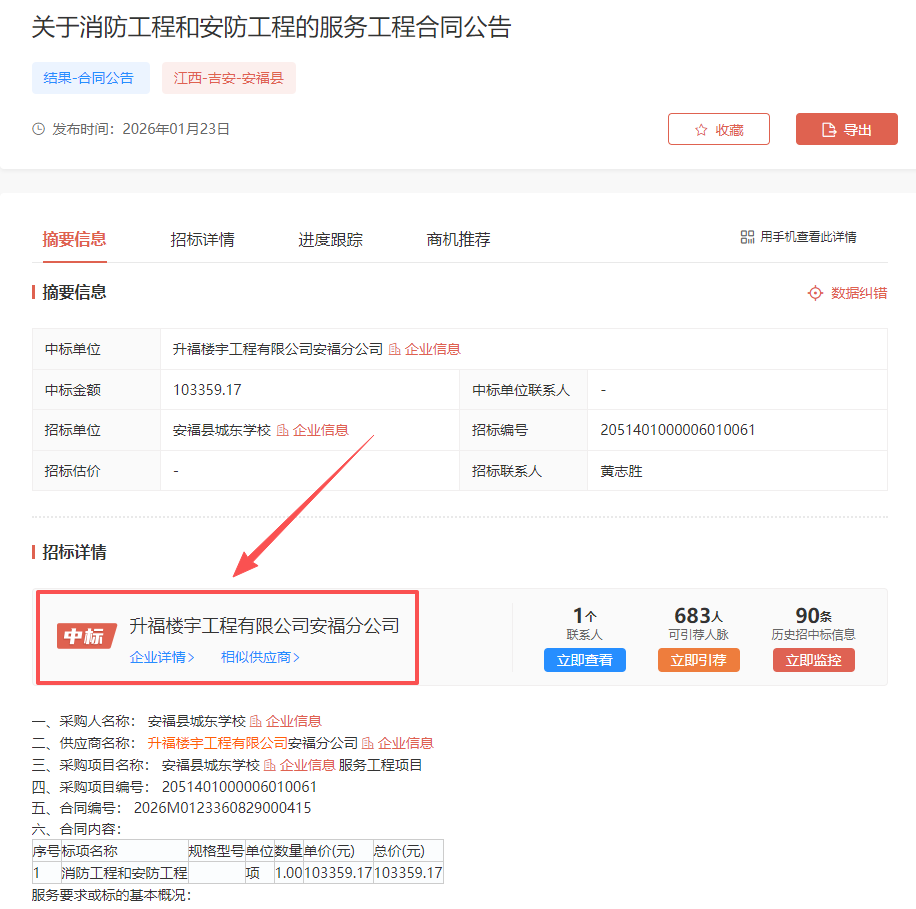The width and height of the screenshot is (916, 909).
Task: Click the clock icon beside 发布时间
Action: (x=39, y=129)
